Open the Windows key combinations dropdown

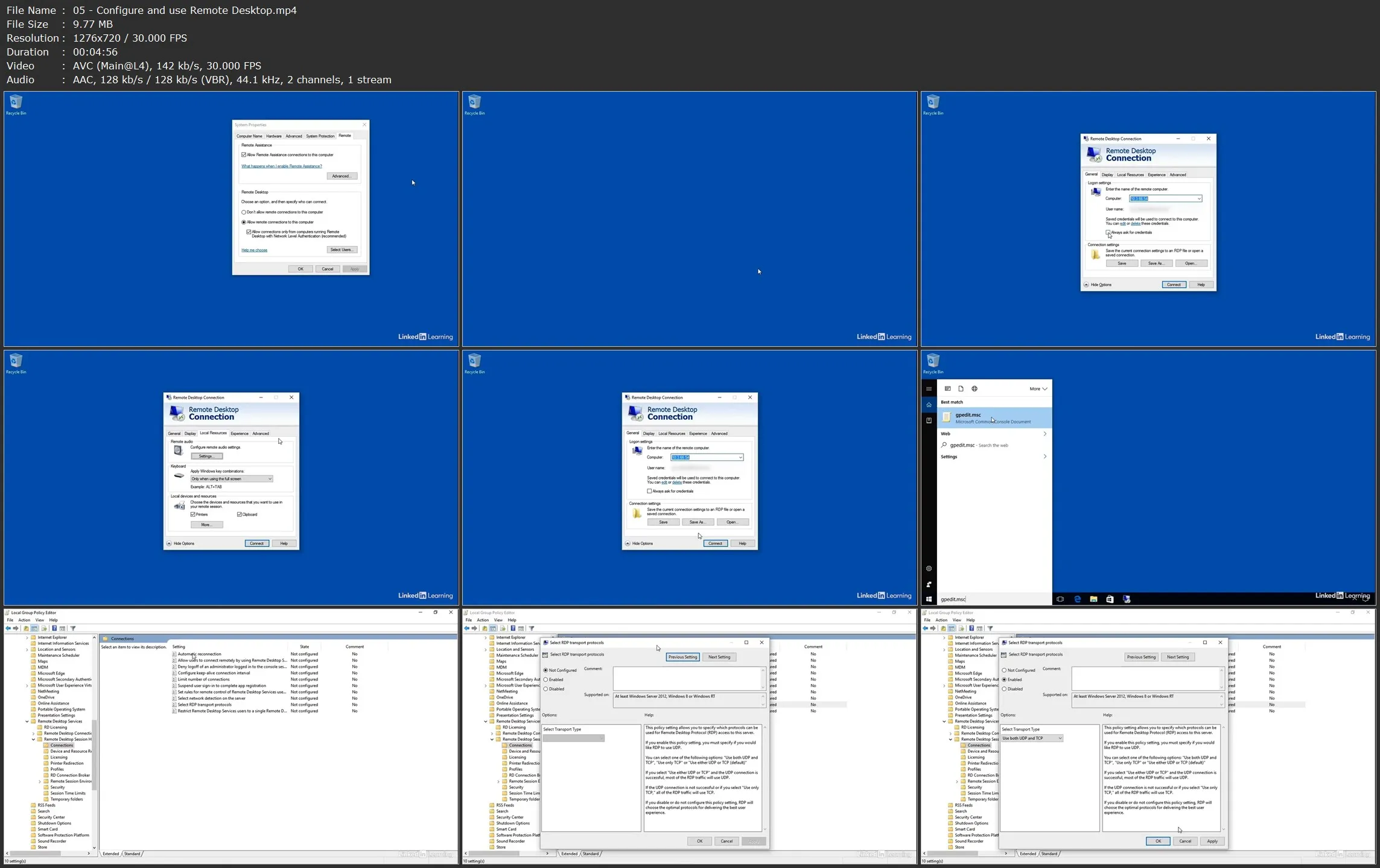tap(231, 479)
